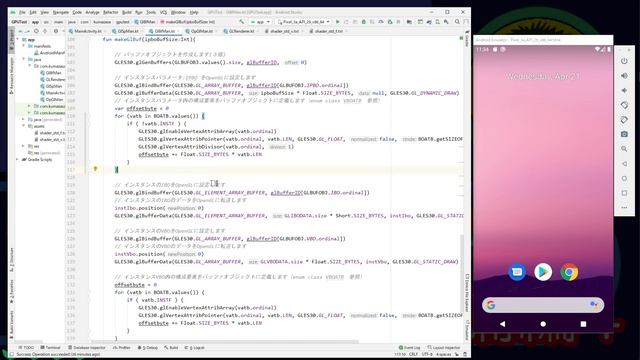This screenshot has width=640, height=360.
Task: Collapse the assets folder in project tree
Action: [x=24, y=126]
